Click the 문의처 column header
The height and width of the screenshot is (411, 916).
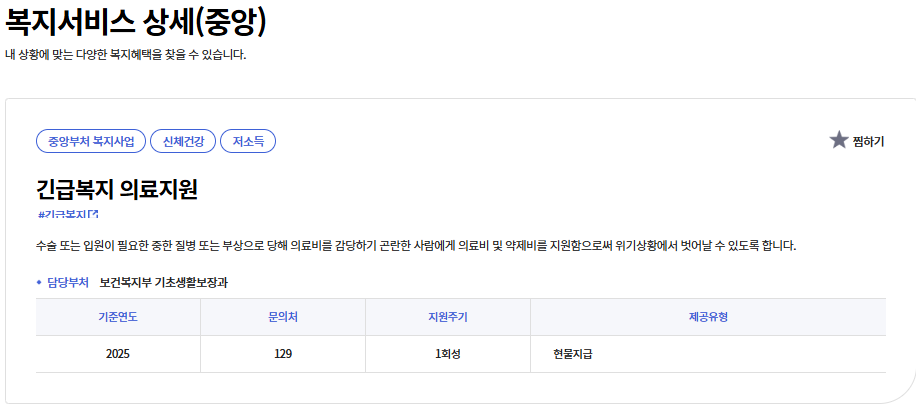point(283,318)
